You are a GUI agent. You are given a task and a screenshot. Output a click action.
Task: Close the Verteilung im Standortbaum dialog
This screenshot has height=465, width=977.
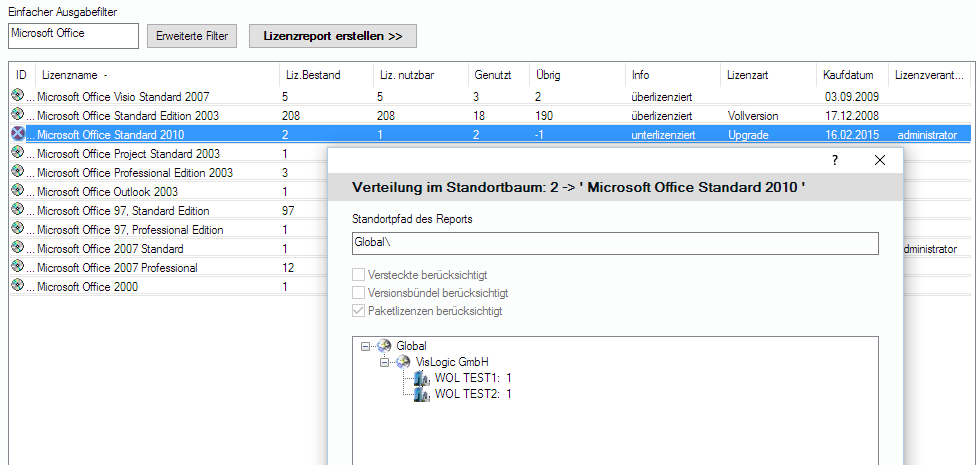(880, 160)
